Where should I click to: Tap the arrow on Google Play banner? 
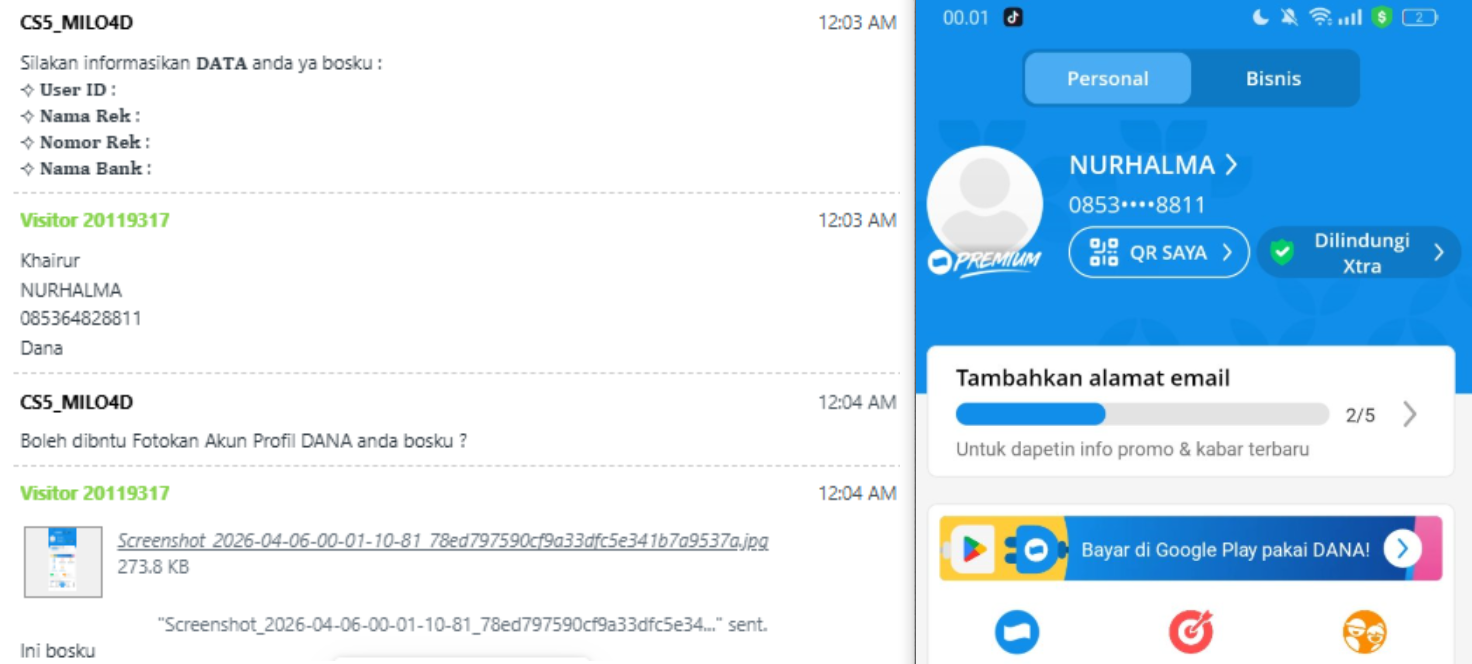coord(1402,549)
